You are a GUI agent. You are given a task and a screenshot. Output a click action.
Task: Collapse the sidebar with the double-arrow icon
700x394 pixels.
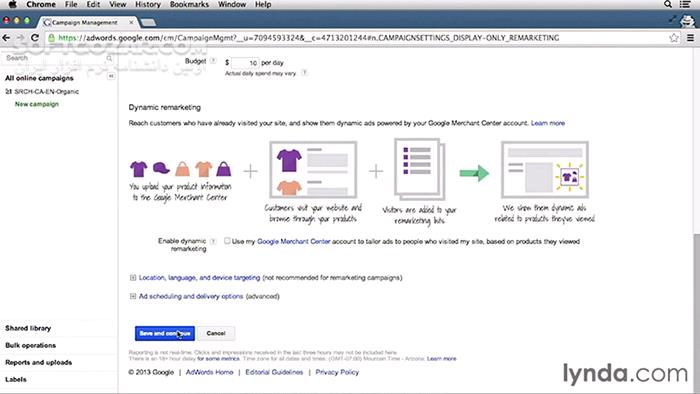[111, 76]
